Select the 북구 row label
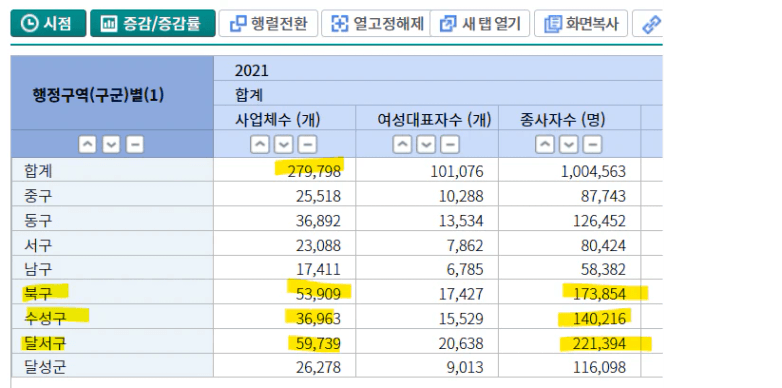The image size is (782, 388). pyautogui.click(x=38, y=294)
